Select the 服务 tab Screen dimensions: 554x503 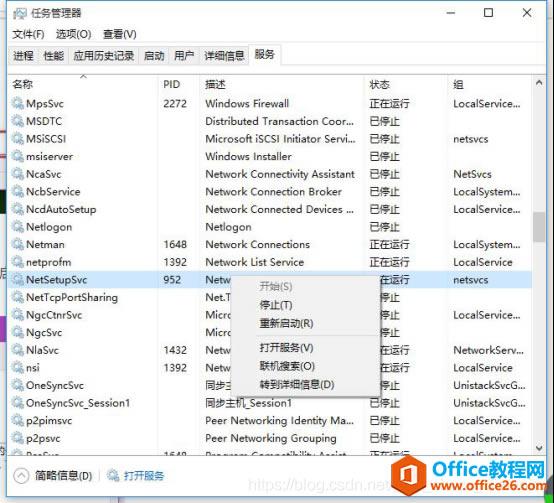pos(265,55)
